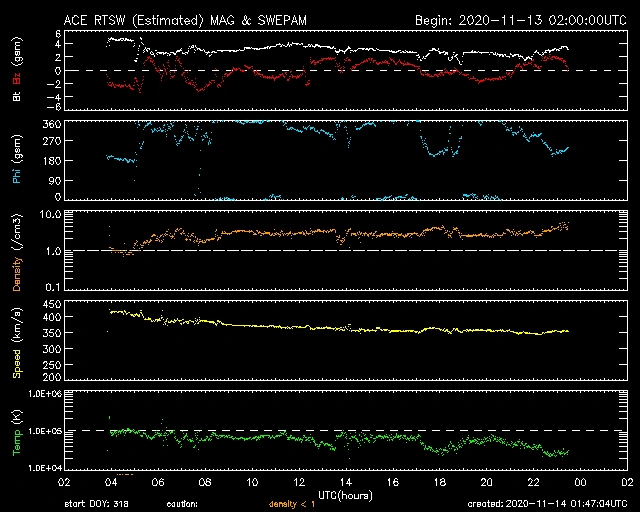640x512 pixels.
Task: Click the "18" hour tick label
Action: [x=440, y=482]
